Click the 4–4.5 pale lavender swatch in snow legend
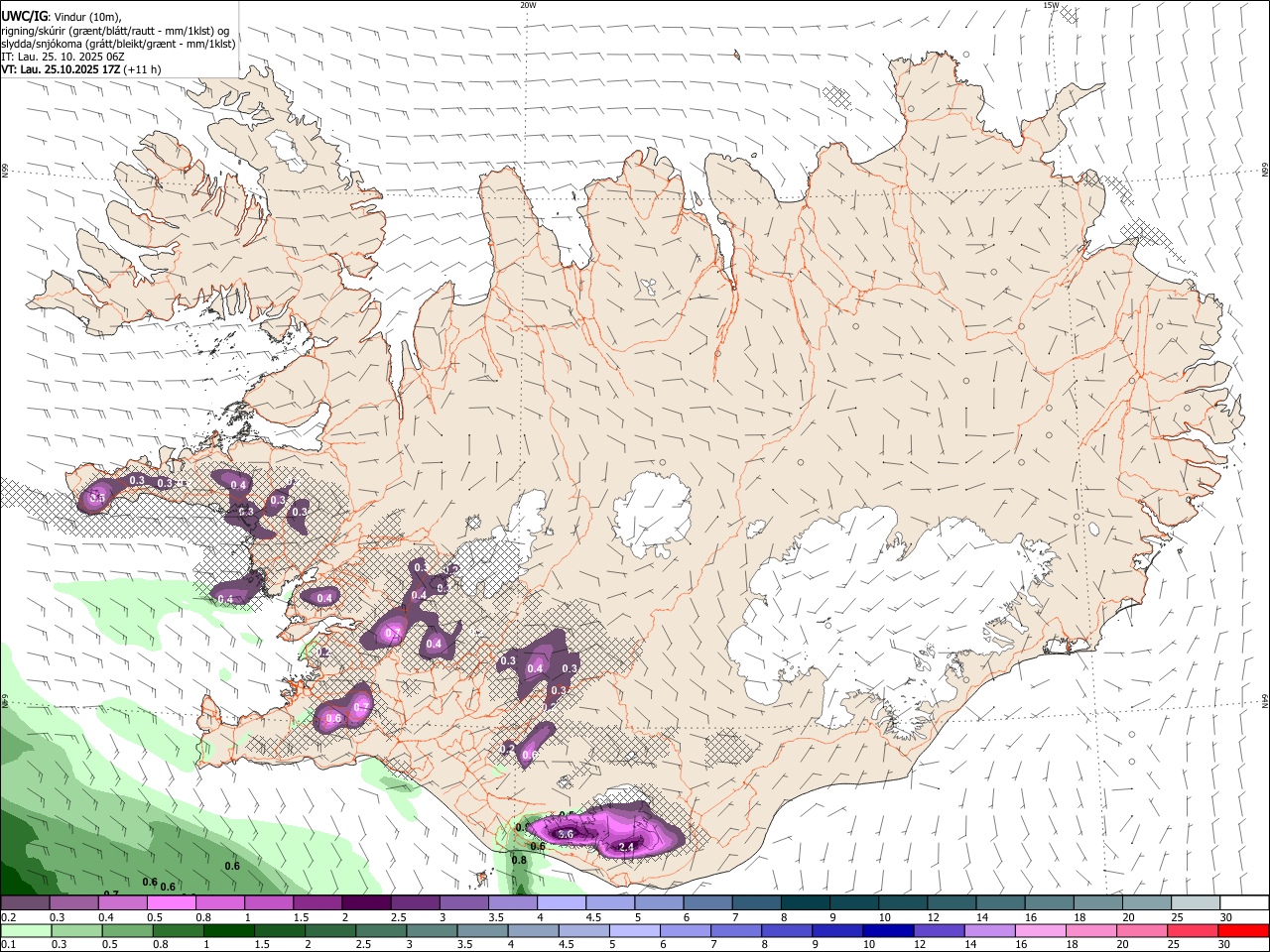This screenshot has height=952, width=1270. coord(561,903)
